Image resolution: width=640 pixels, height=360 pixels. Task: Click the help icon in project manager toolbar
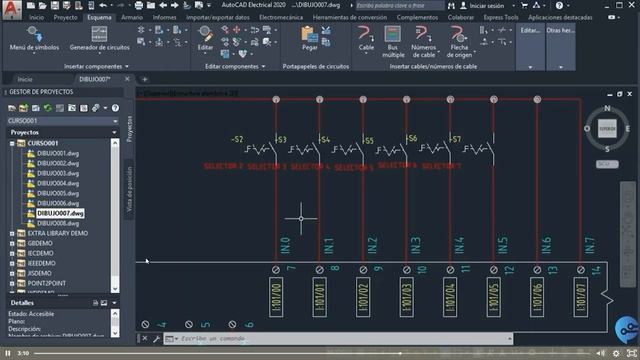click(x=116, y=108)
